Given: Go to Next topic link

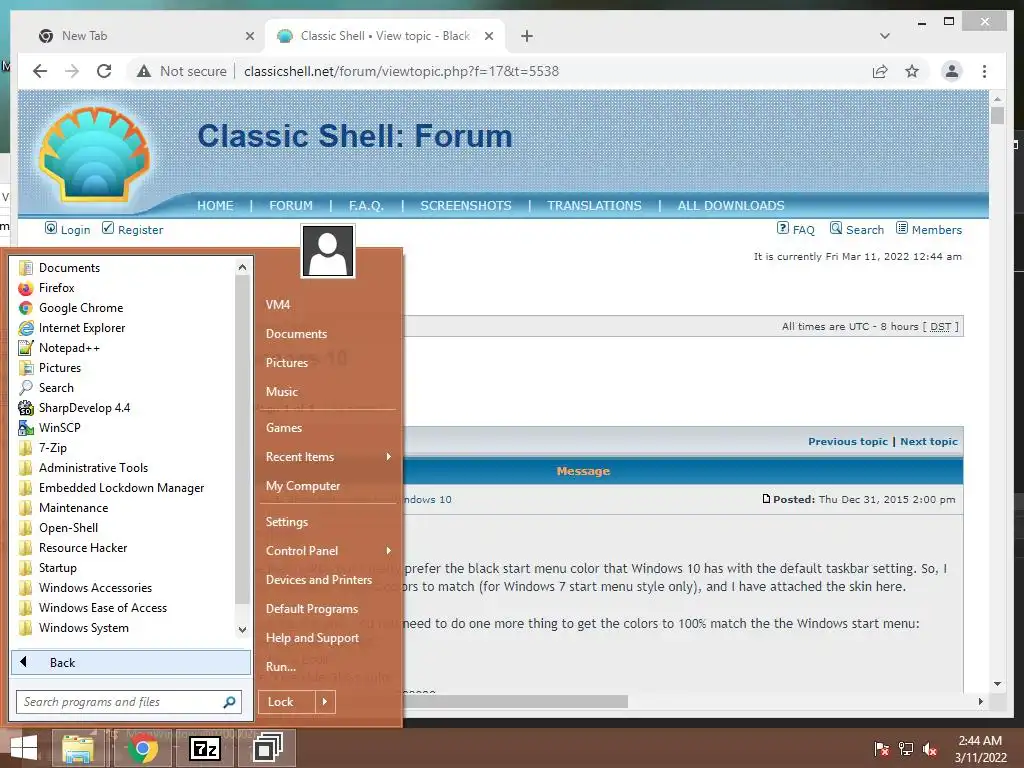Looking at the screenshot, I should click(929, 441).
